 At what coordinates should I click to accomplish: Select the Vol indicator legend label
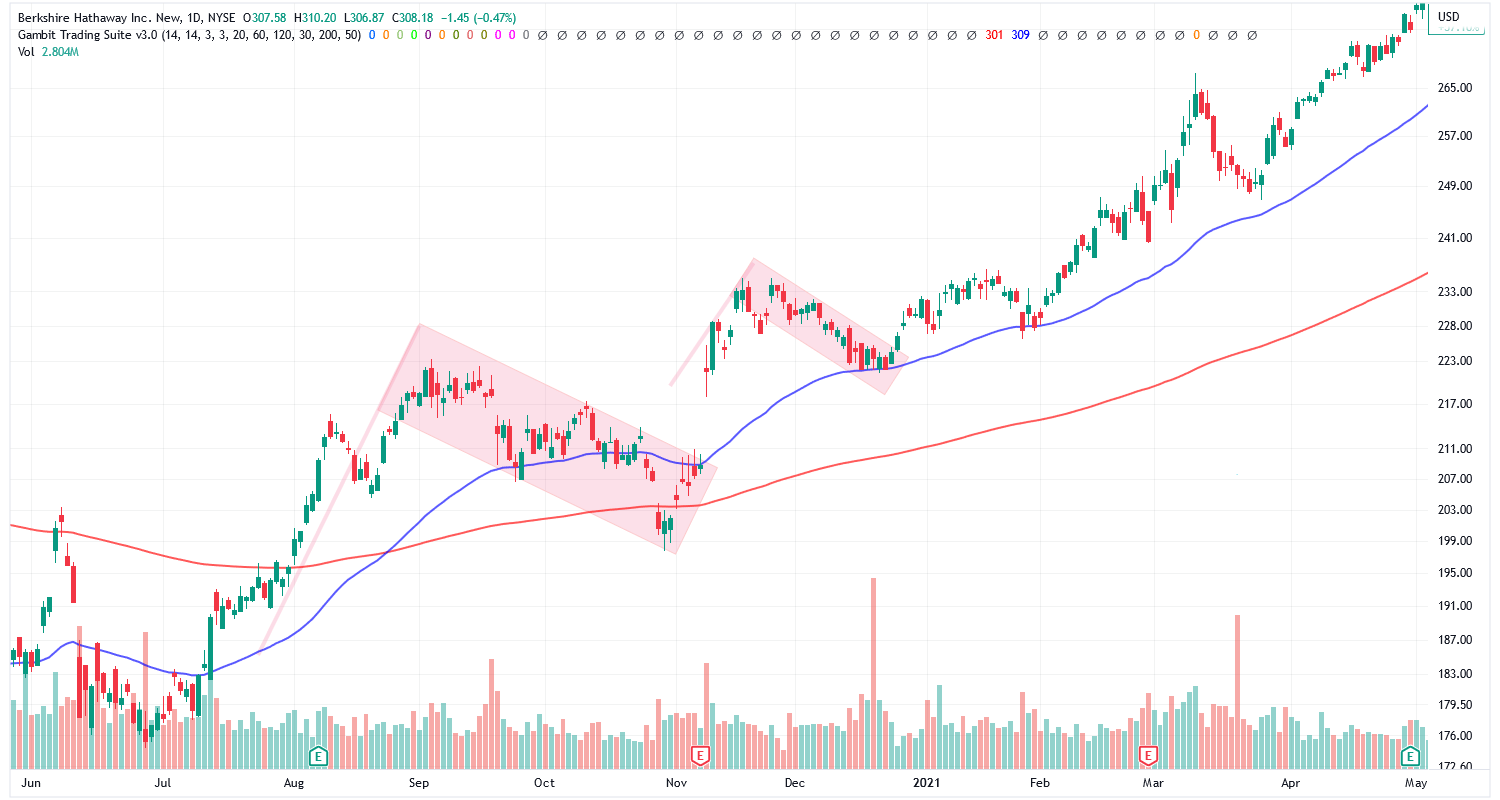(x=27, y=52)
